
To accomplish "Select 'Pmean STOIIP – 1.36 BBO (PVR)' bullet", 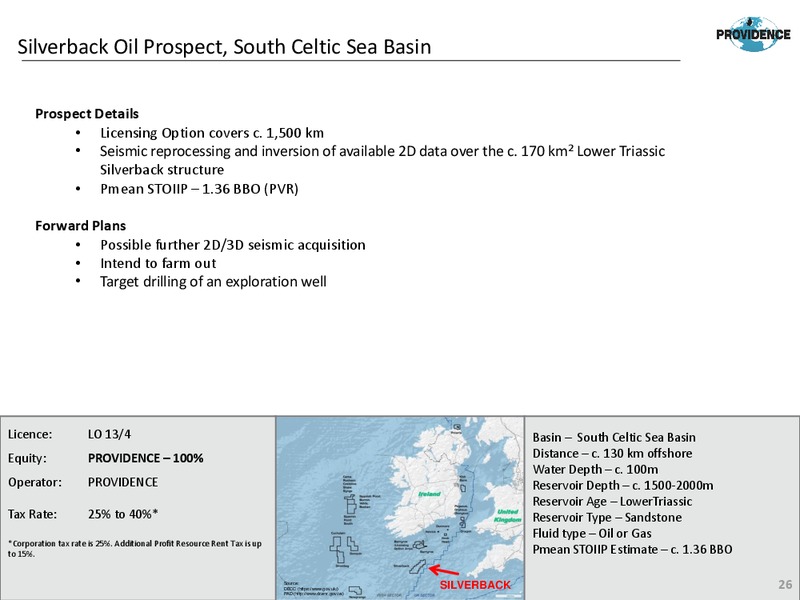I will (x=199, y=189).
